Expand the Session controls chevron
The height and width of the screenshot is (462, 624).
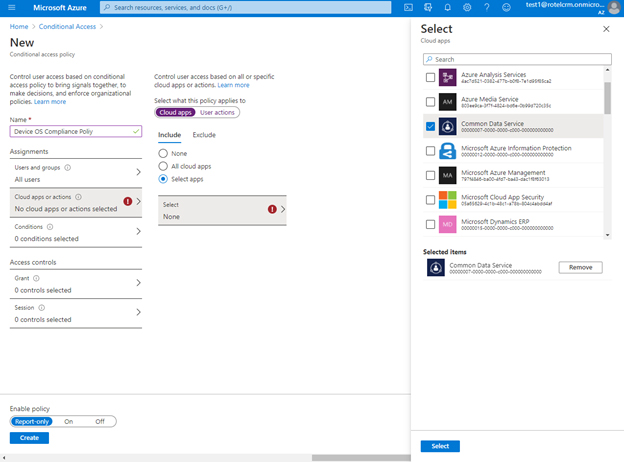(x=138, y=312)
